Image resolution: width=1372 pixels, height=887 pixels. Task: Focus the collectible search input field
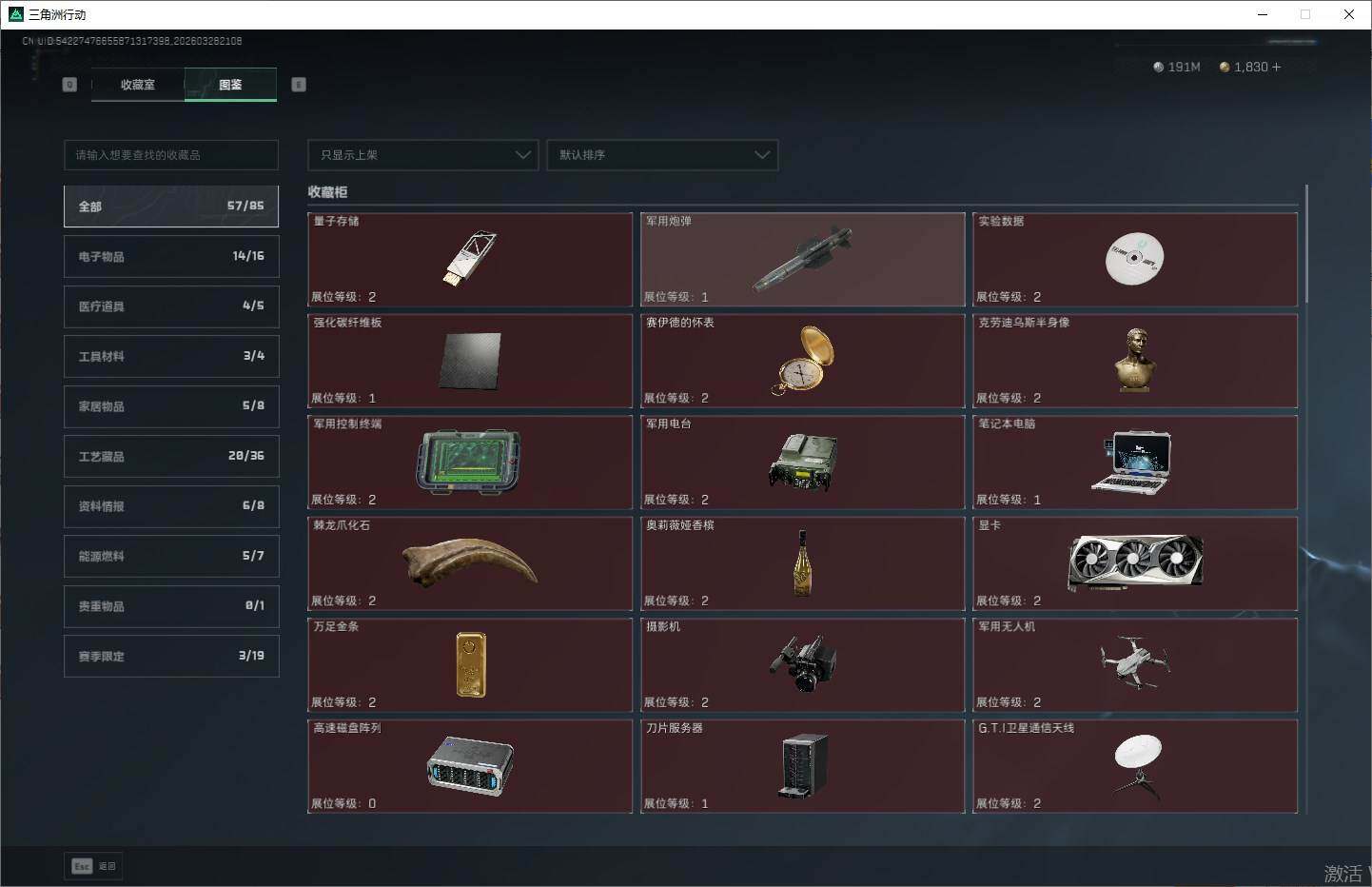(171, 155)
